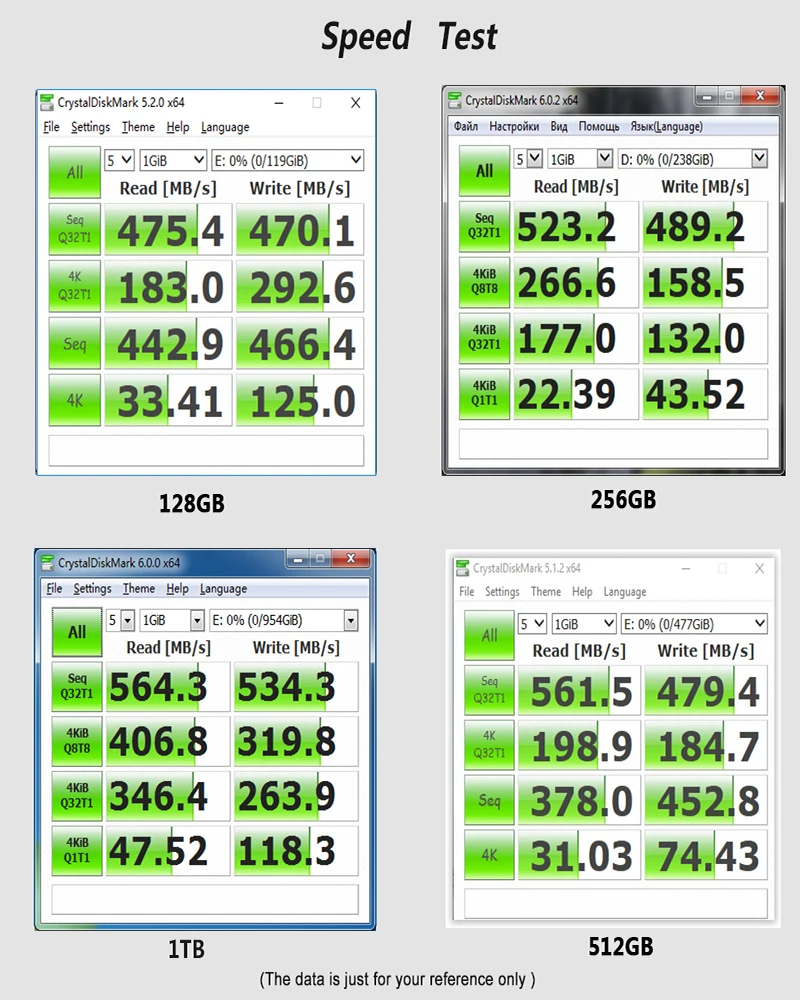Click comment field in 5.2.0 window
Screen dimensions: 800x1000
click(x=206, y=450)
